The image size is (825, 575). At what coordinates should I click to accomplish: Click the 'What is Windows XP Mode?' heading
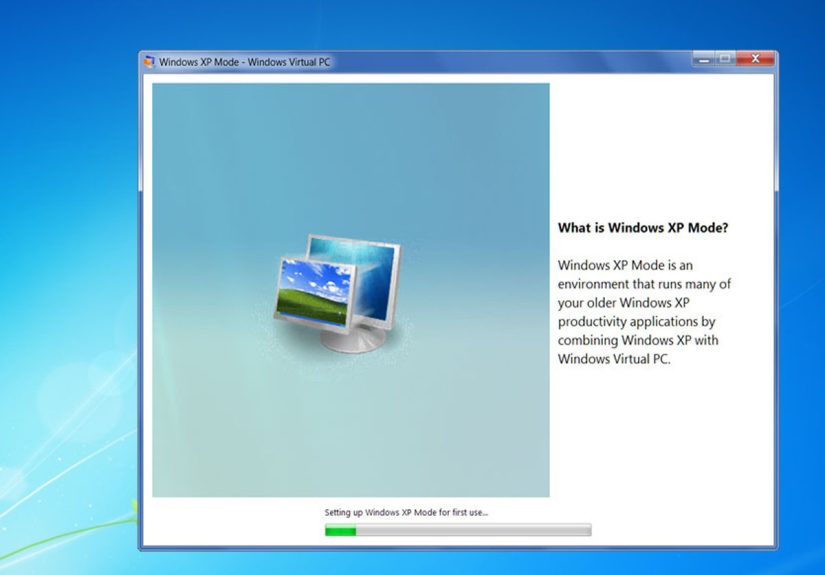point(643,228)
